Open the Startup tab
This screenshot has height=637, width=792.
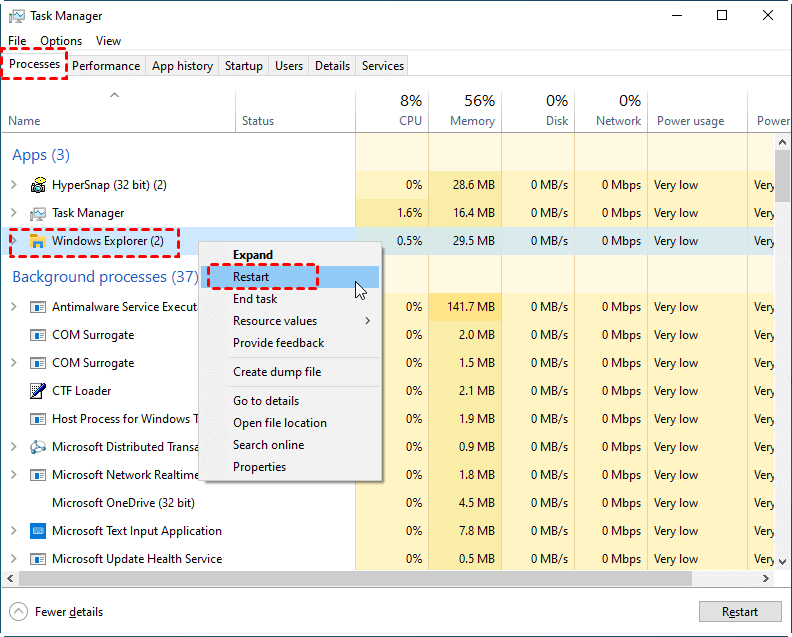click(x=244, y=66)
